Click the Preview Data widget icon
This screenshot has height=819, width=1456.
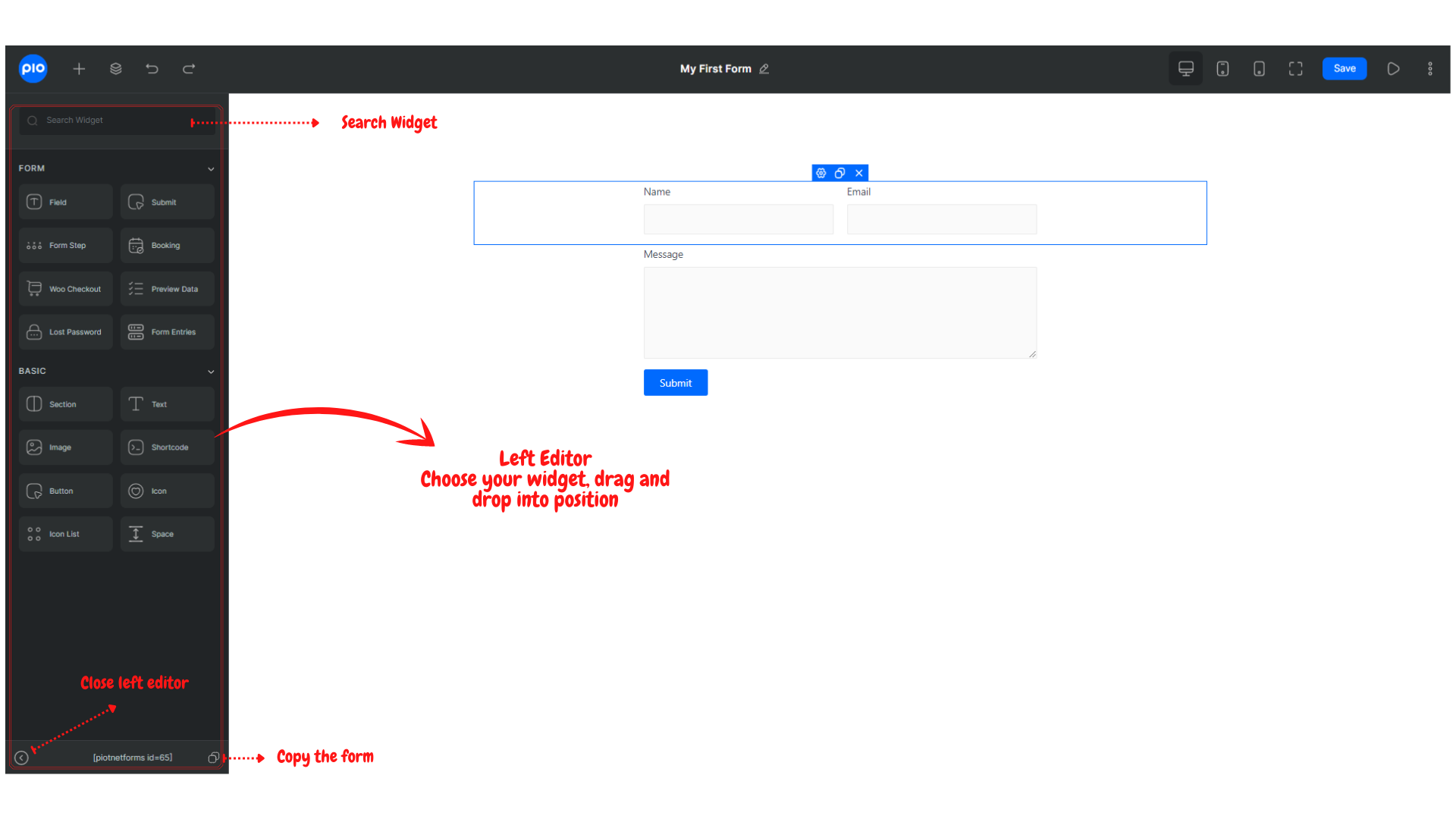point(136,289)
